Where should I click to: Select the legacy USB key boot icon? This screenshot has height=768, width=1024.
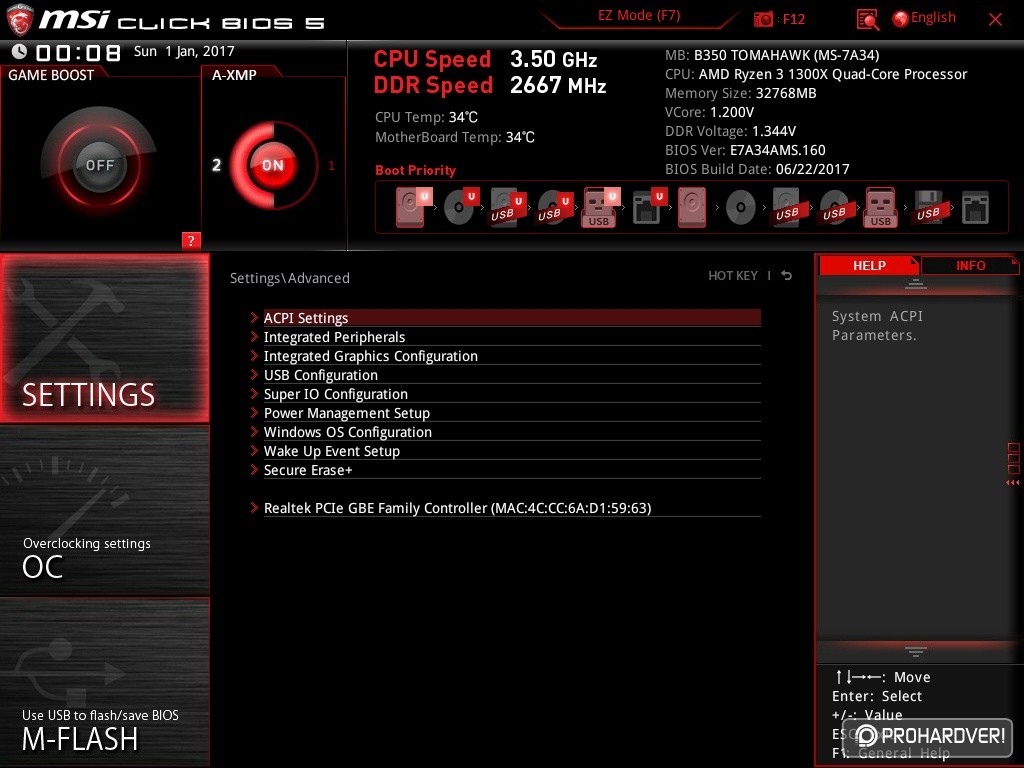[x=881, y=207]
